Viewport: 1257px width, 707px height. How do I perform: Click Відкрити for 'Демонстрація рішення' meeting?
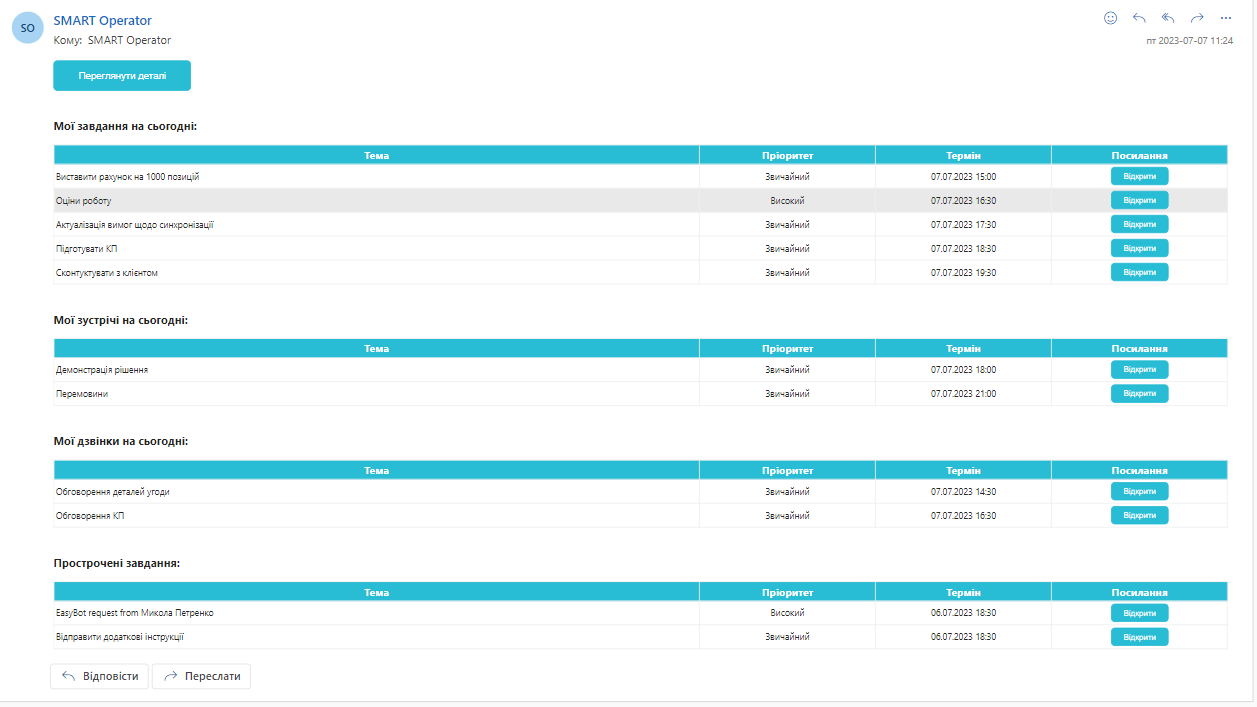(x=1139, y=370)
